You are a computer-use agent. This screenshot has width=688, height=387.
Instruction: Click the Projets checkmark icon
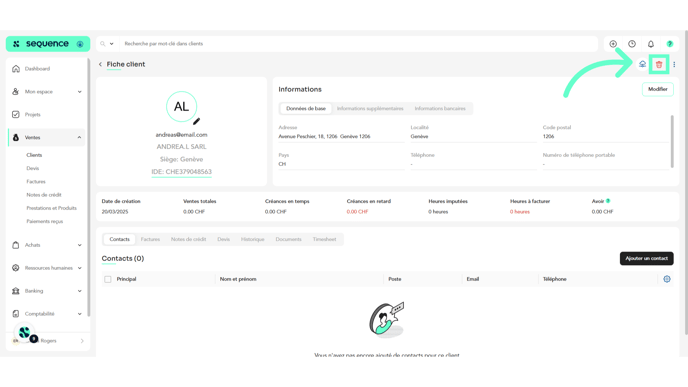tap(16, 114)
